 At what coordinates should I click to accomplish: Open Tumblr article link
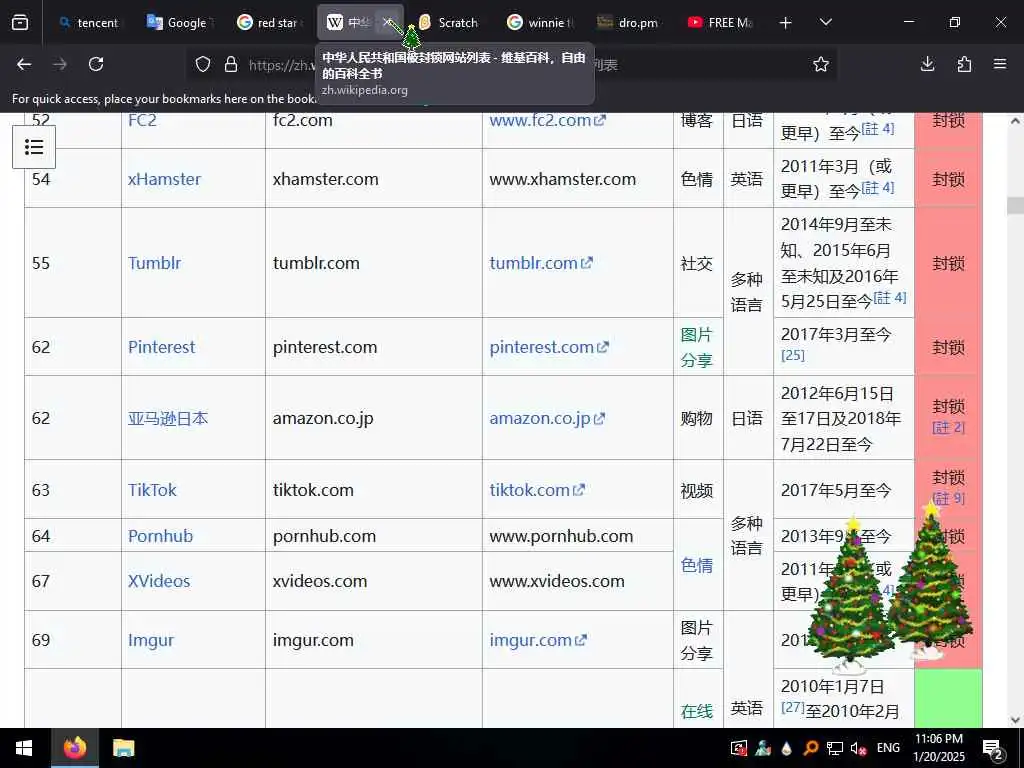tap(154, 263)
